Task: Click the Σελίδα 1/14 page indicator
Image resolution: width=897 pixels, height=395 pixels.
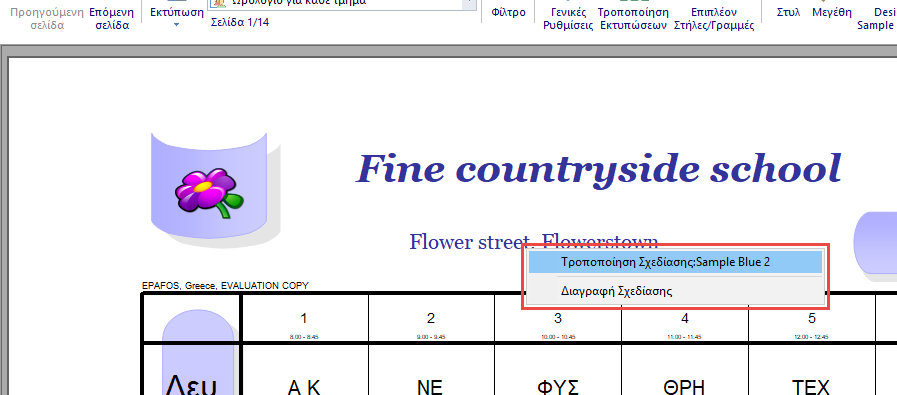Action: tap(240, 23)
